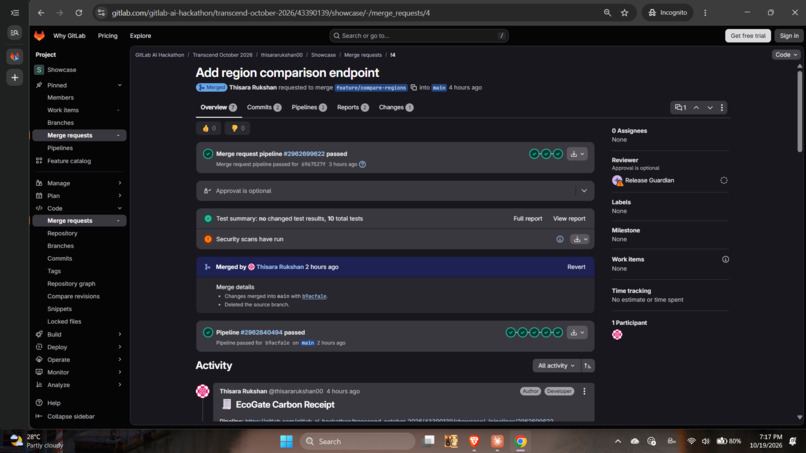Switch to the Pipelines tab

point(309,107)
